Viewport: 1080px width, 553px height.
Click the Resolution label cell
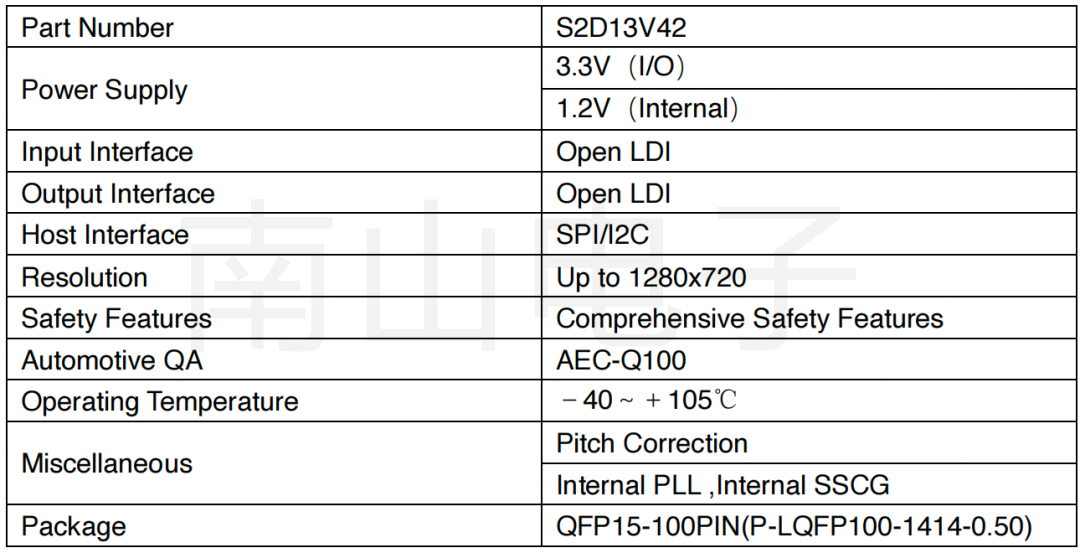coord(85,277)
